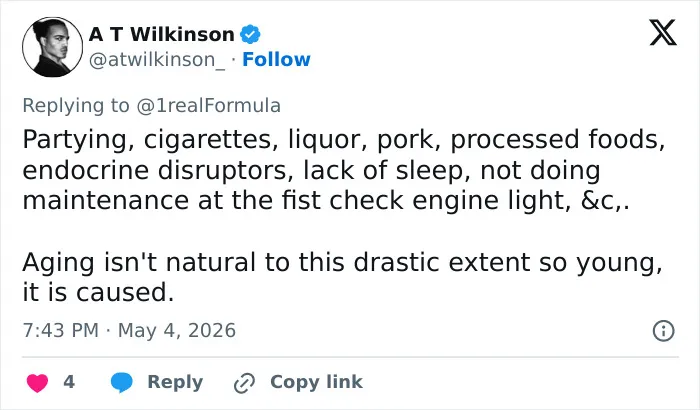Like the tweet with the pink heart

click(x=38, y=383)
